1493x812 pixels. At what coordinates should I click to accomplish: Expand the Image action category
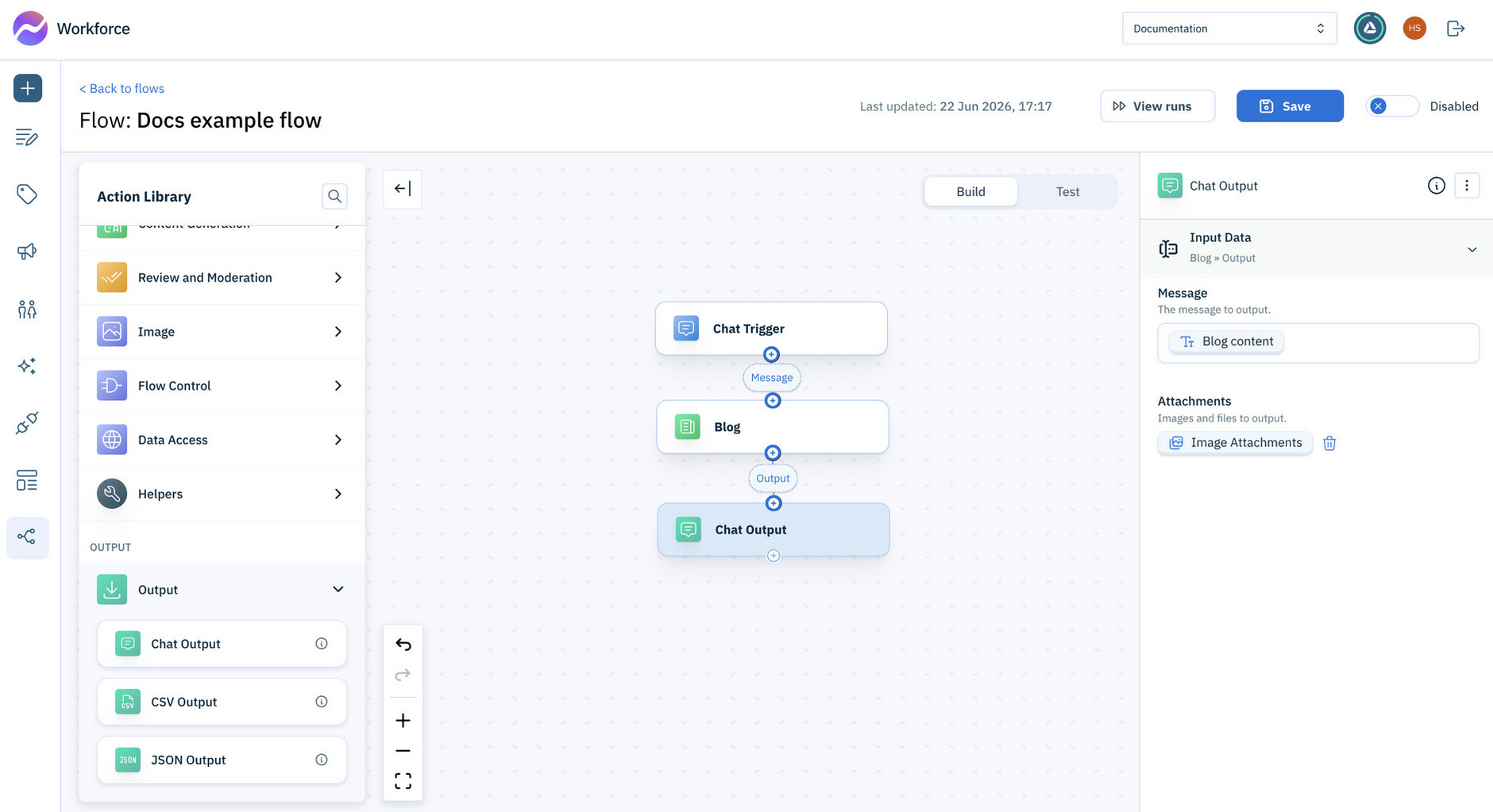click(x=222, y=332)
